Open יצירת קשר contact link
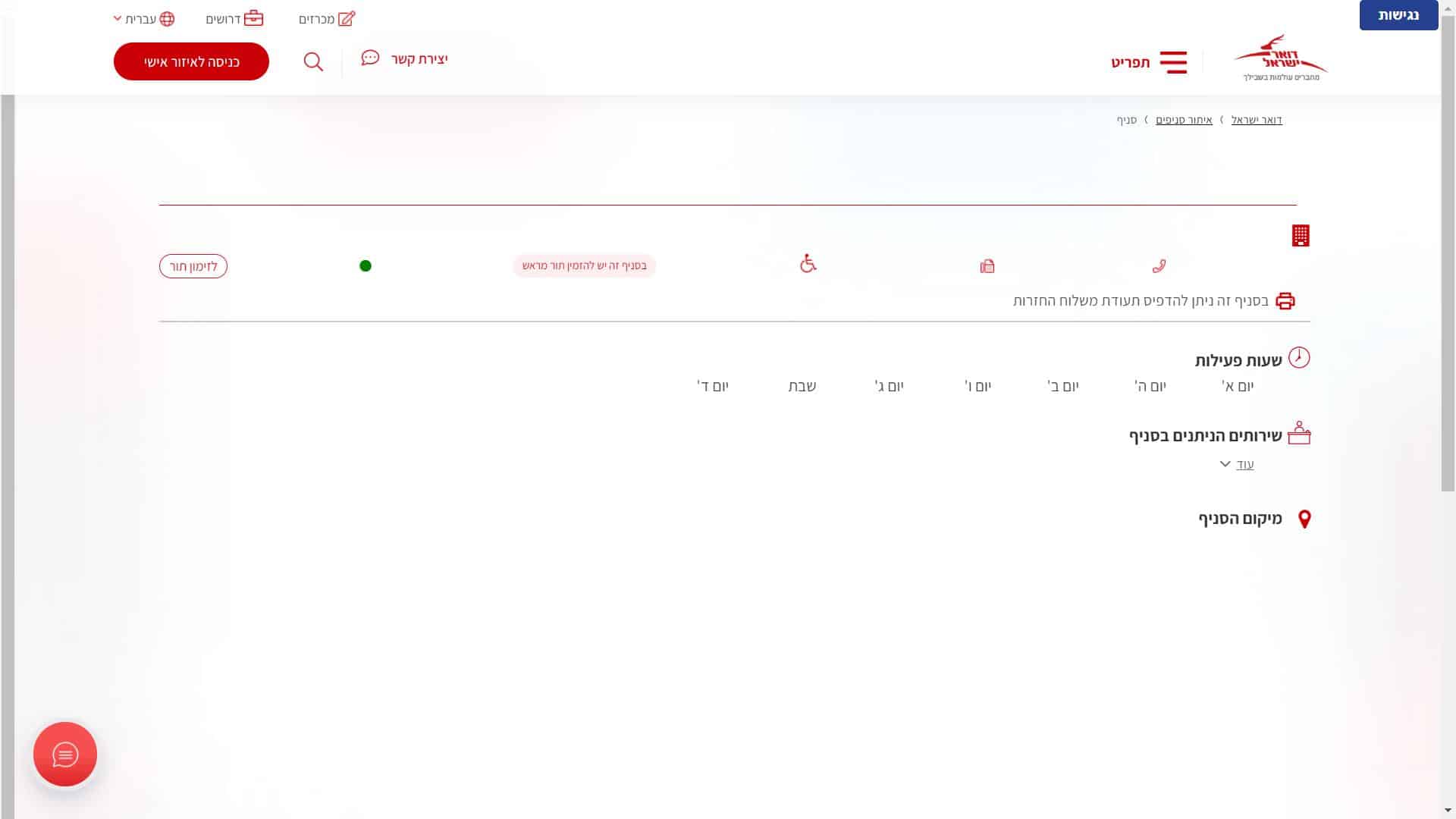The width and height of the screenshot is (1456, 819). (x=419, y=59)
